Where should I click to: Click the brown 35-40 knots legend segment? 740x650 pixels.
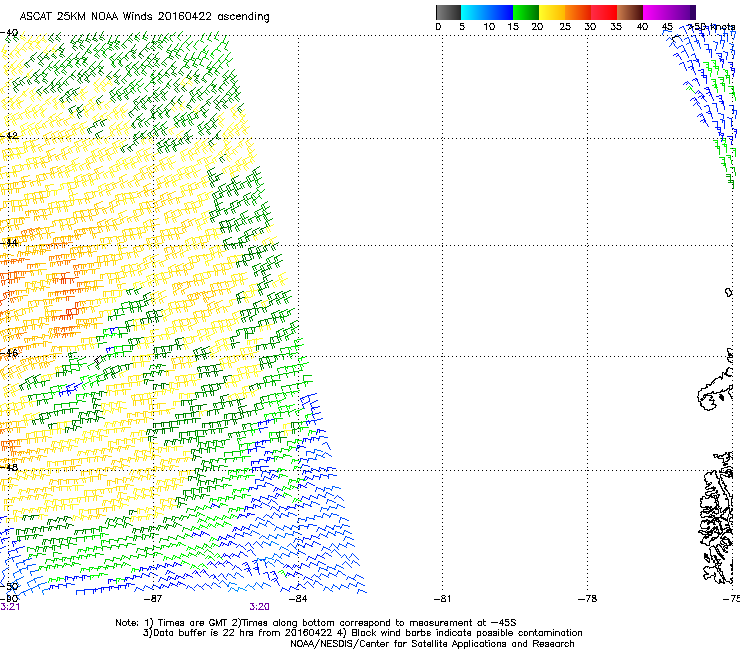[630, 12]
